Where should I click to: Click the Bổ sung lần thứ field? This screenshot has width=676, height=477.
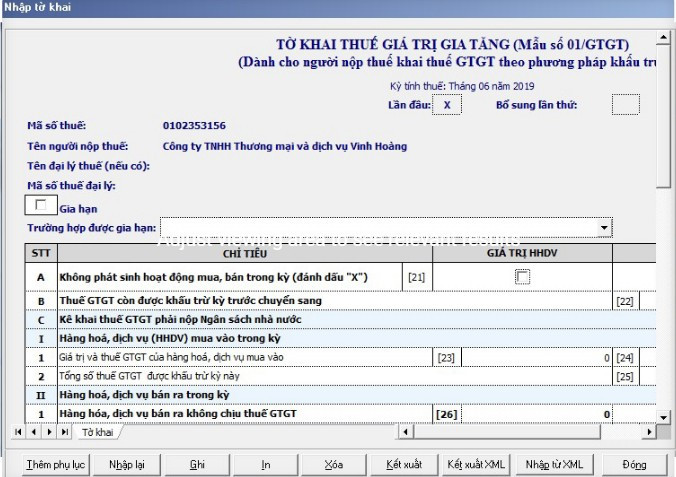pyautogui.click(x=626, y=105)
